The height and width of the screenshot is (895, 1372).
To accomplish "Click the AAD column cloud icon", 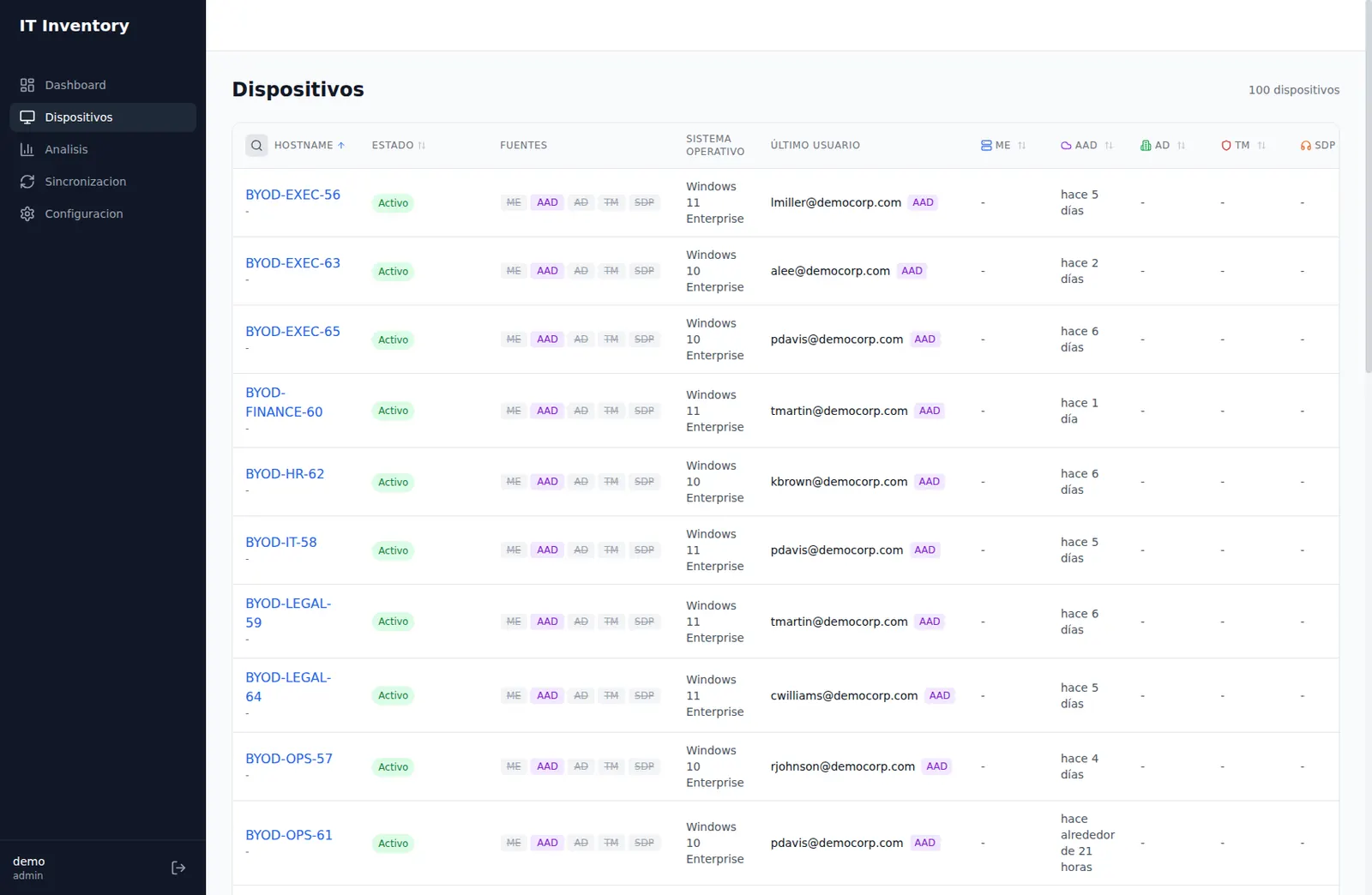I will 1066,146.
